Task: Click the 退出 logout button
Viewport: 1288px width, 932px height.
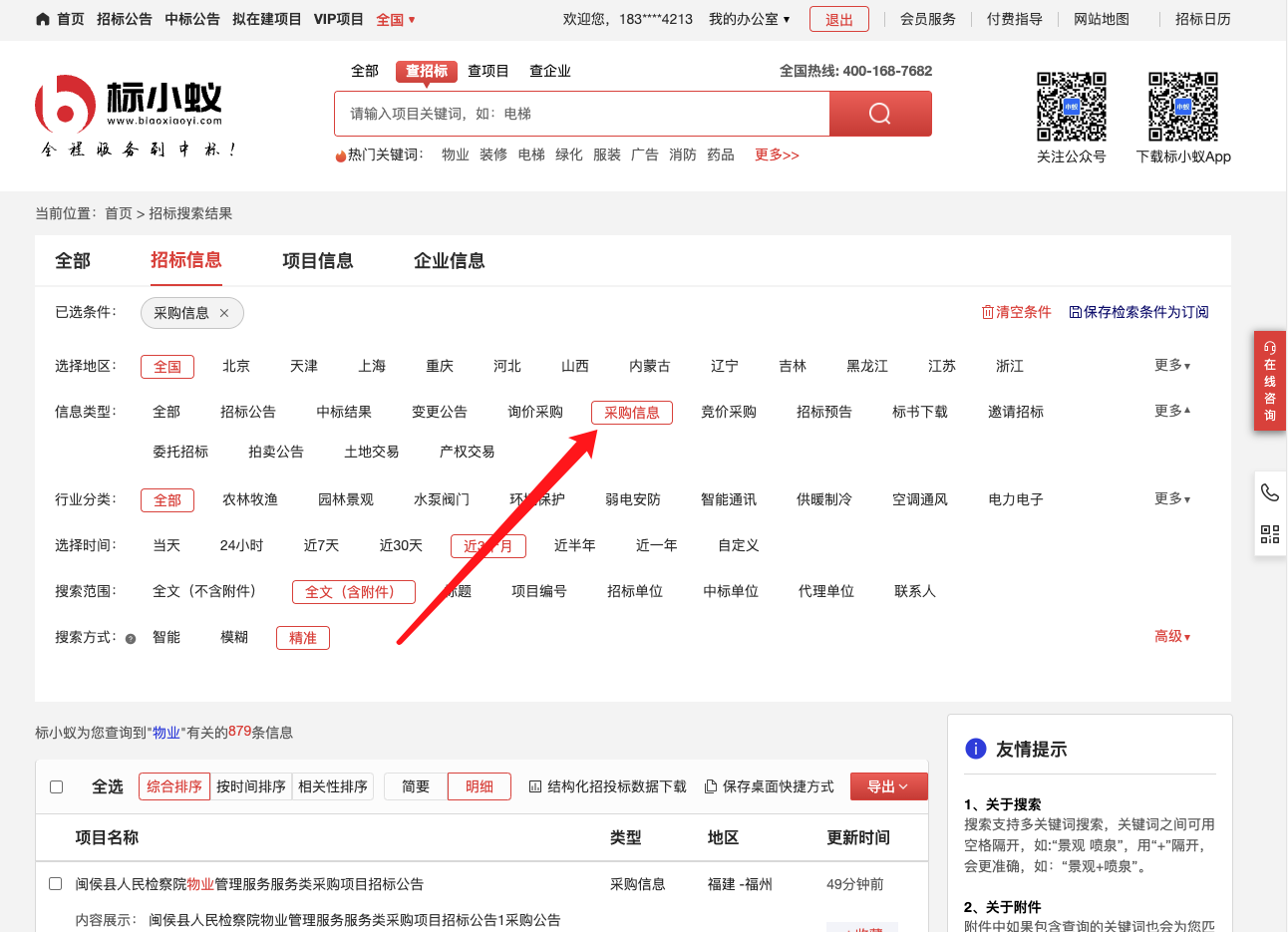Action: tap(838, 19)
